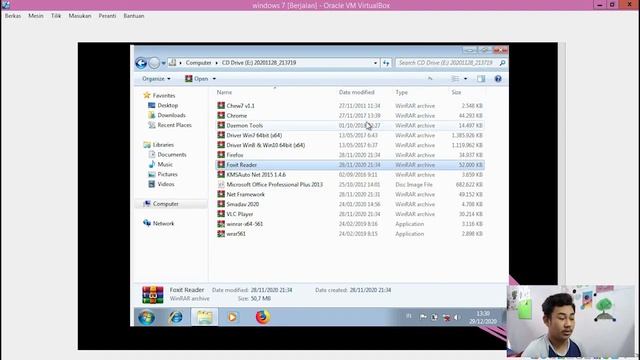Click the Explorer Forward arrow button
This screenshot has width=640, height=360.
click(154, 63)
